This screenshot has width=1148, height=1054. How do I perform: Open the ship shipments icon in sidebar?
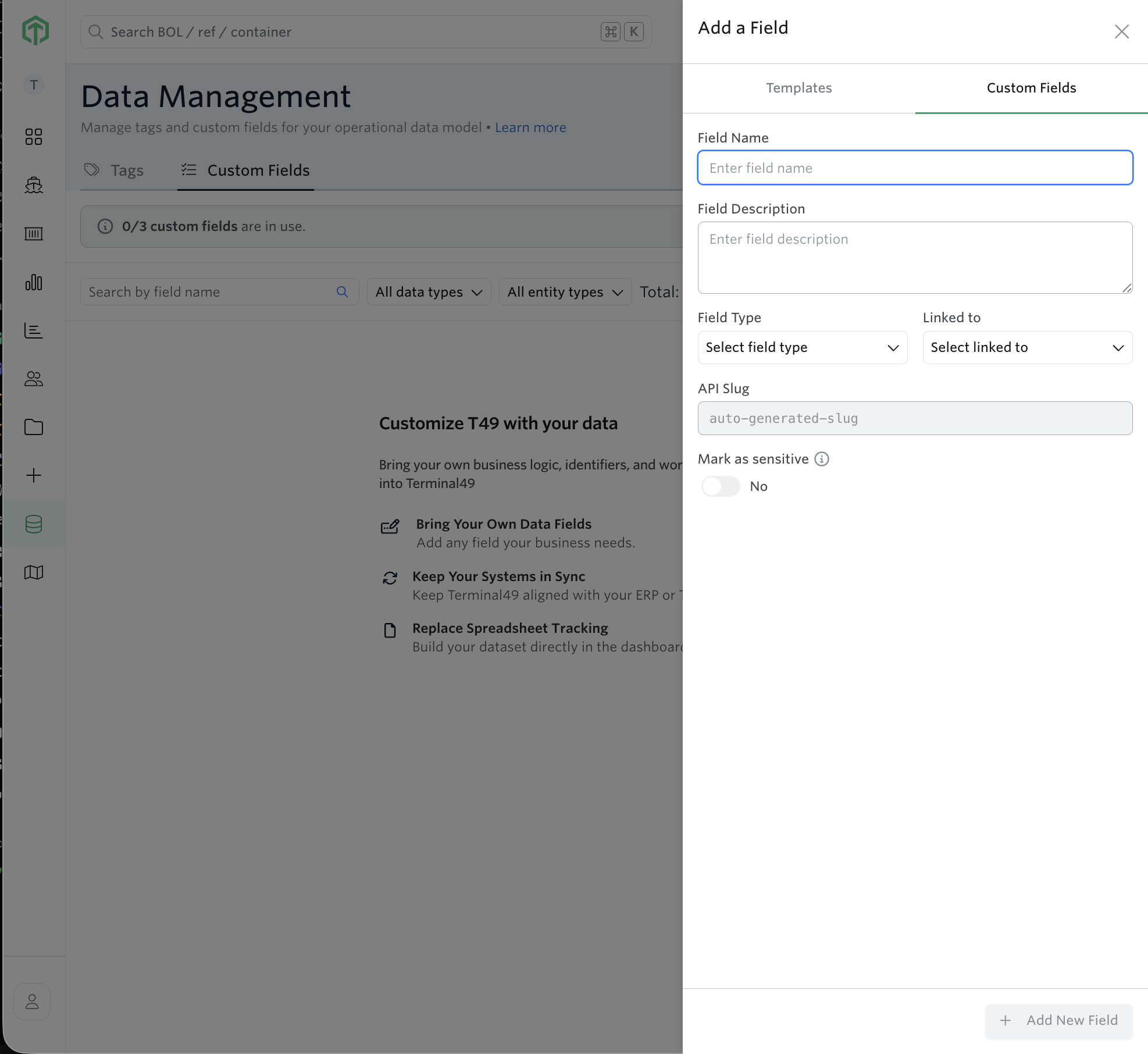click(x=34, y=185)
